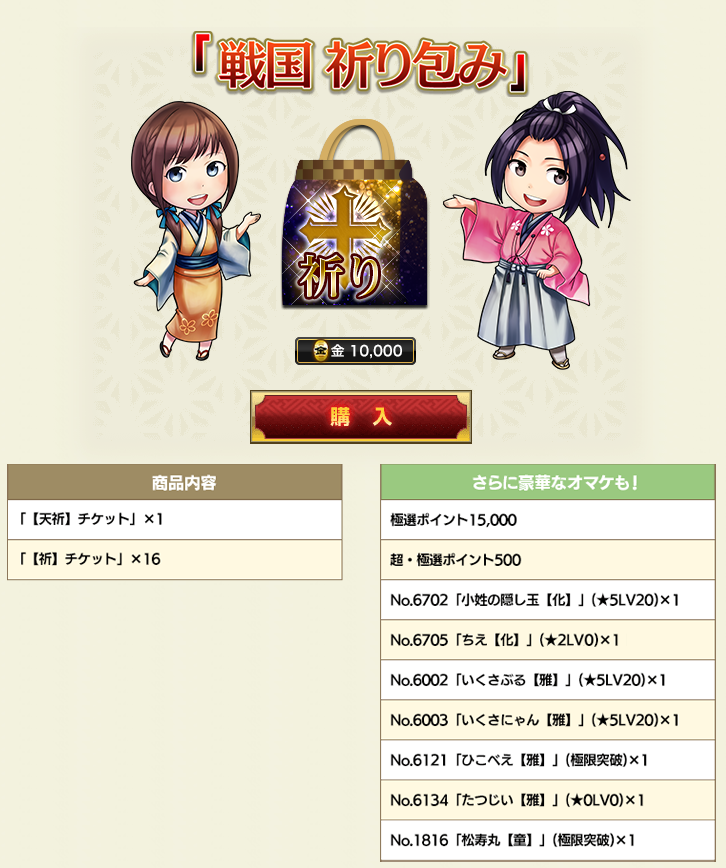Viewport: 726px width, 868px height.
Task: Click the 戦国 祈り包み title banner
Action: [x=361, y=65]
